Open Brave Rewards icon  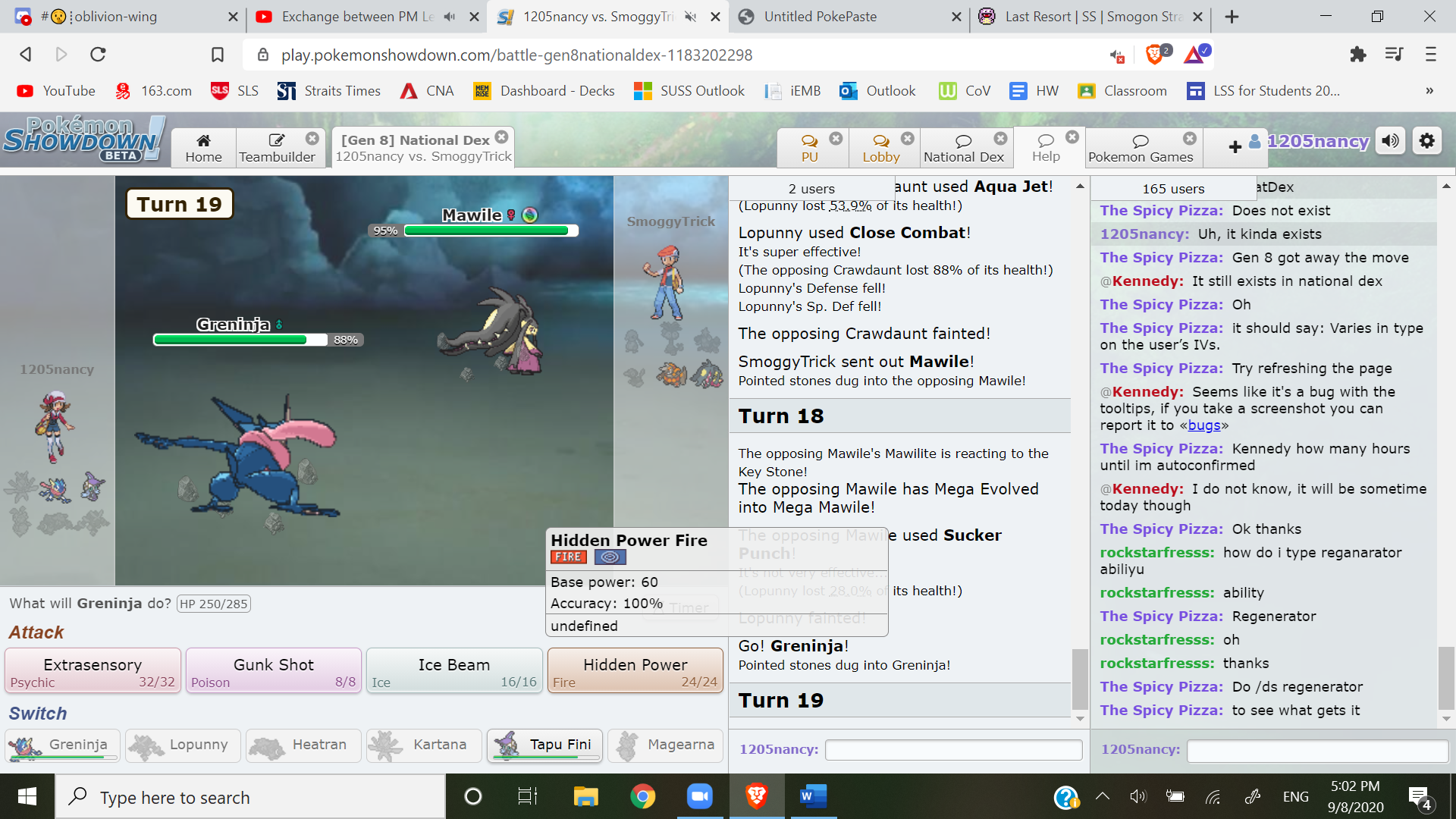(1196, 55)
